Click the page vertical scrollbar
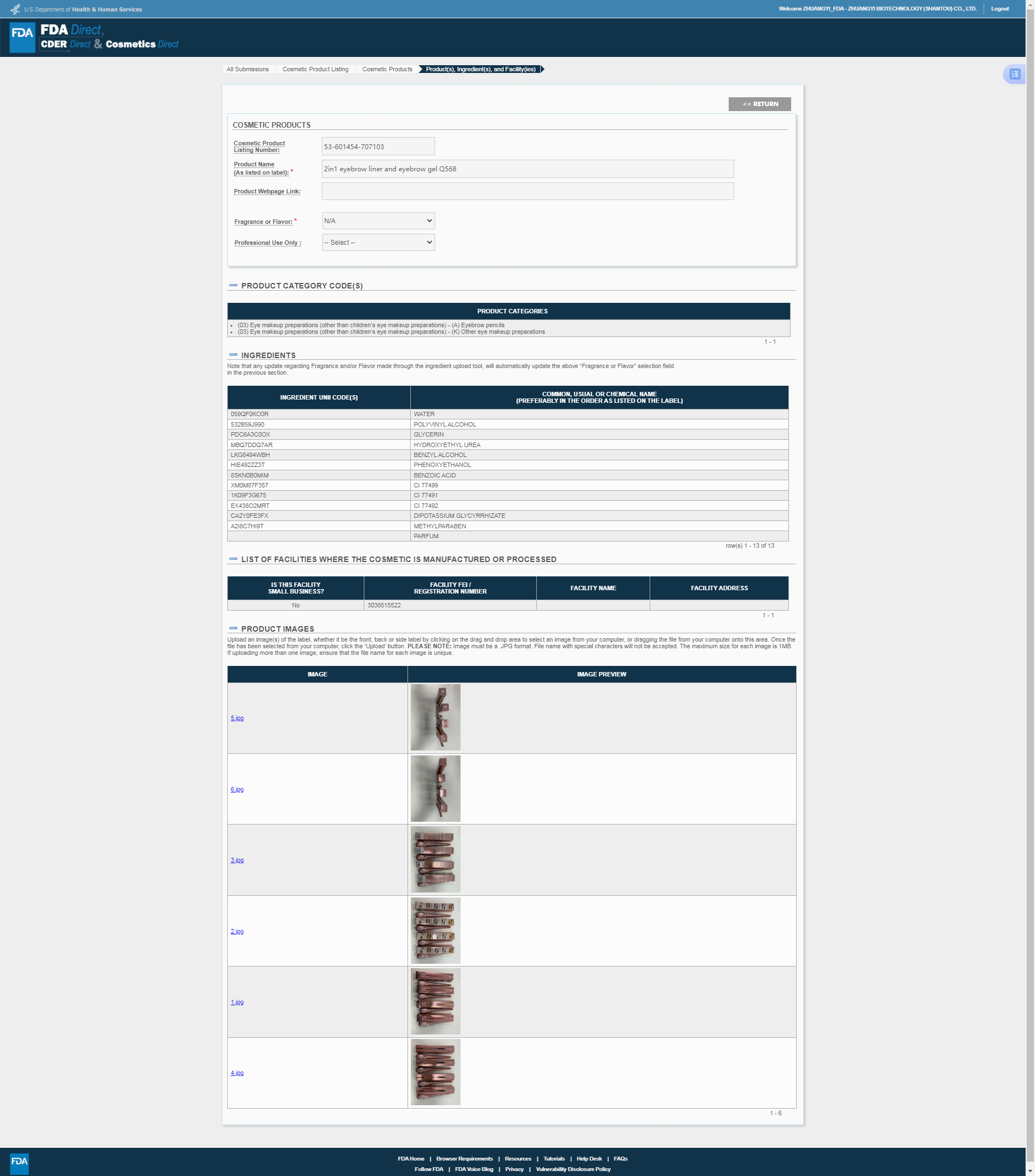 pos(1031,587)
